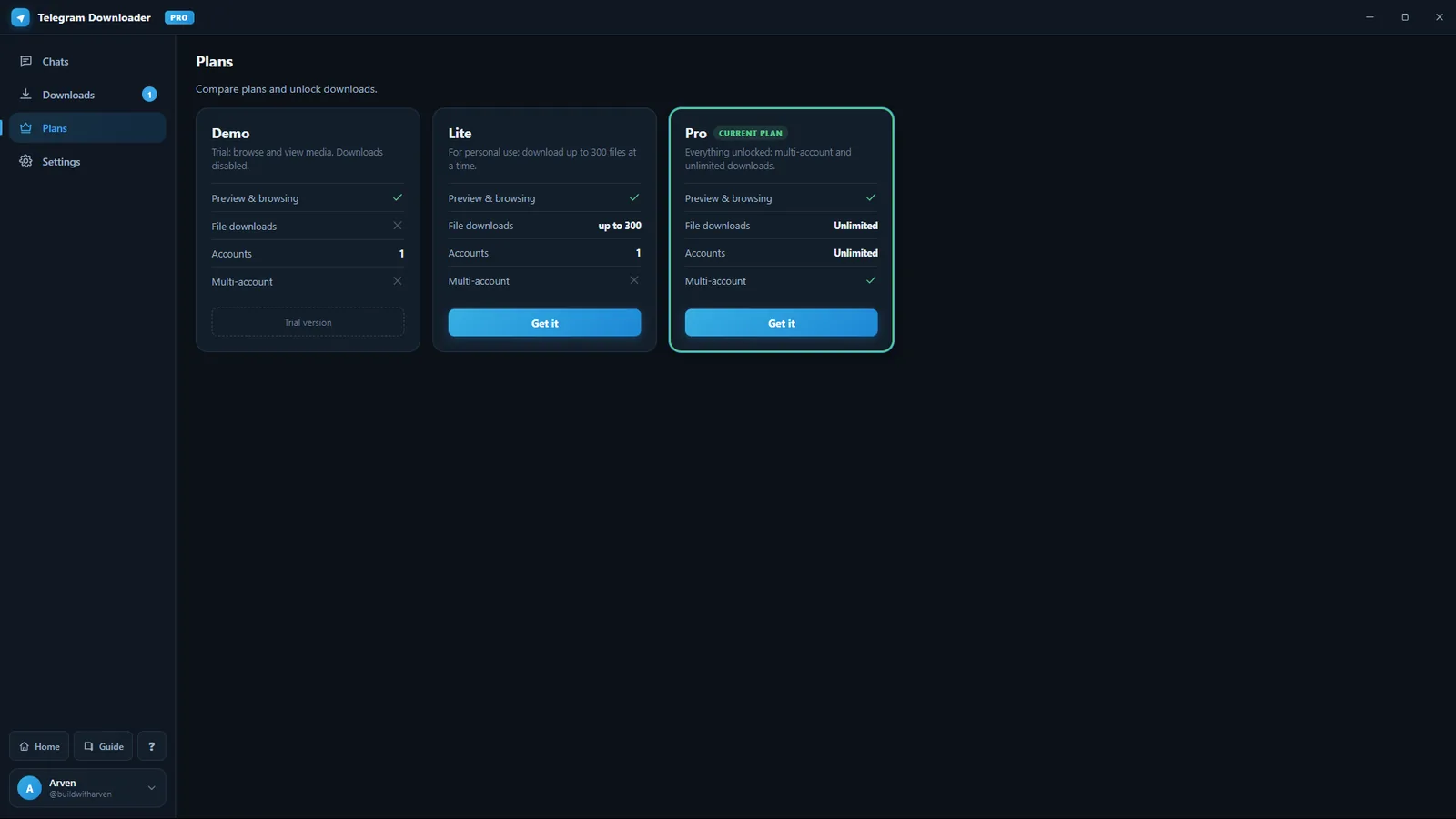This screenshot has width=1456, height=819.
Task: Click Lite 'Multi-account' label
Action: point(479,281)
